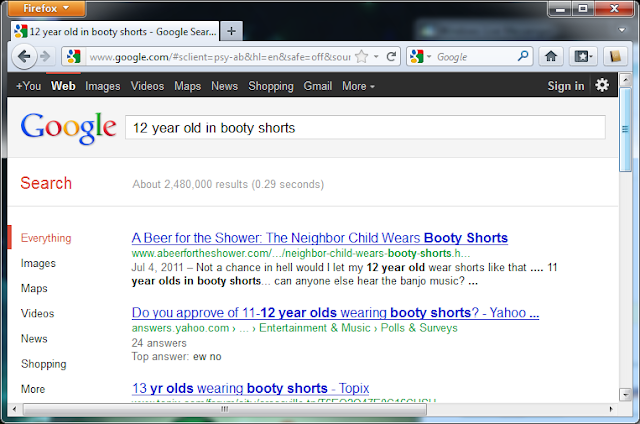This screenshot has height=424, width=640.
Task: Expand the search engine selector arrow
Action: [x=429, y=57]
